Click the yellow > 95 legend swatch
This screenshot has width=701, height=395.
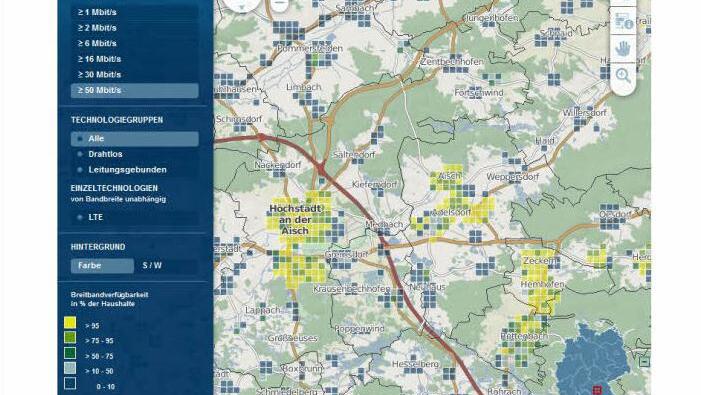[x=70, y=323]
